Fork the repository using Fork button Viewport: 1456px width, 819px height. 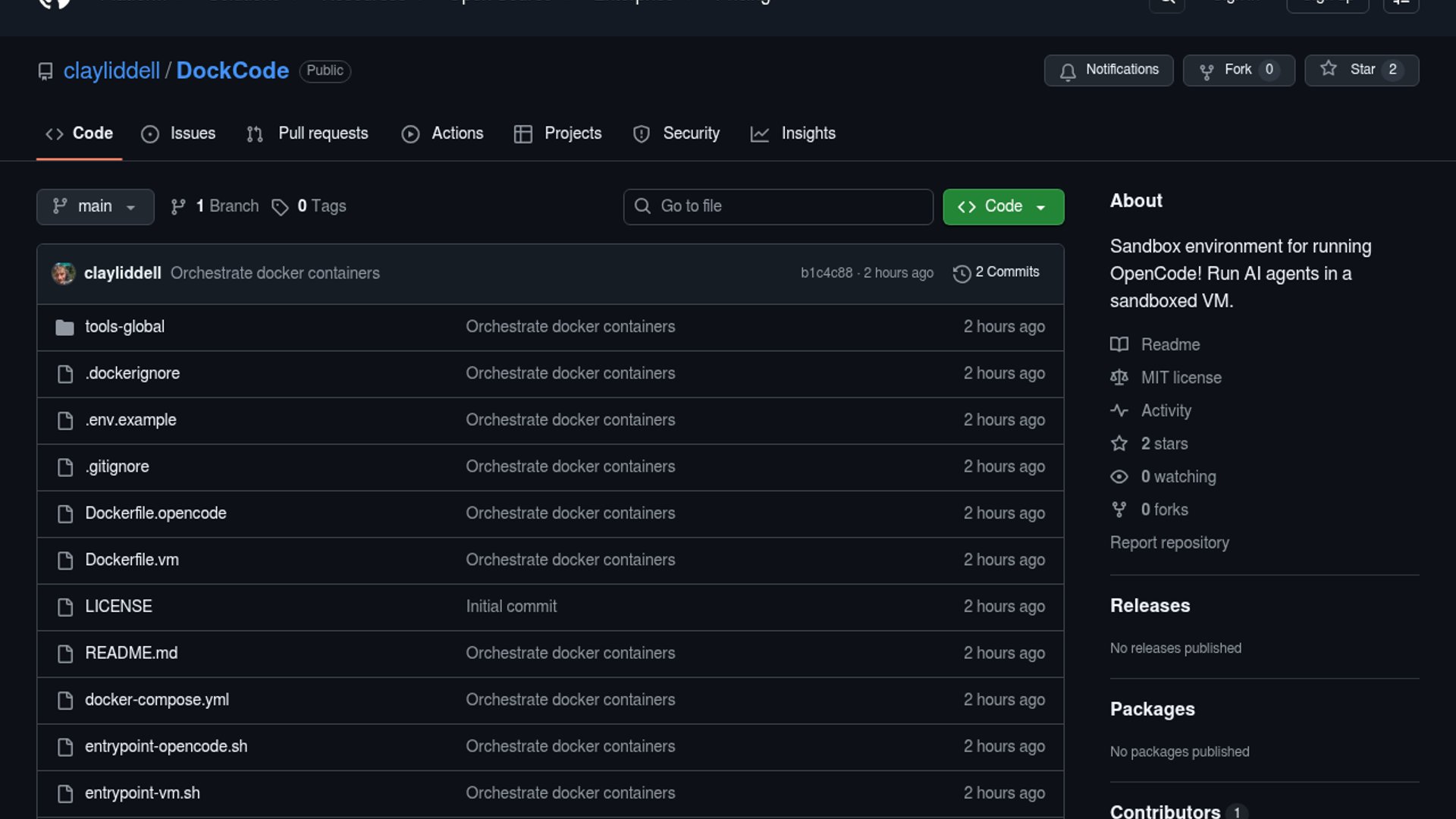pos(1238,71)
